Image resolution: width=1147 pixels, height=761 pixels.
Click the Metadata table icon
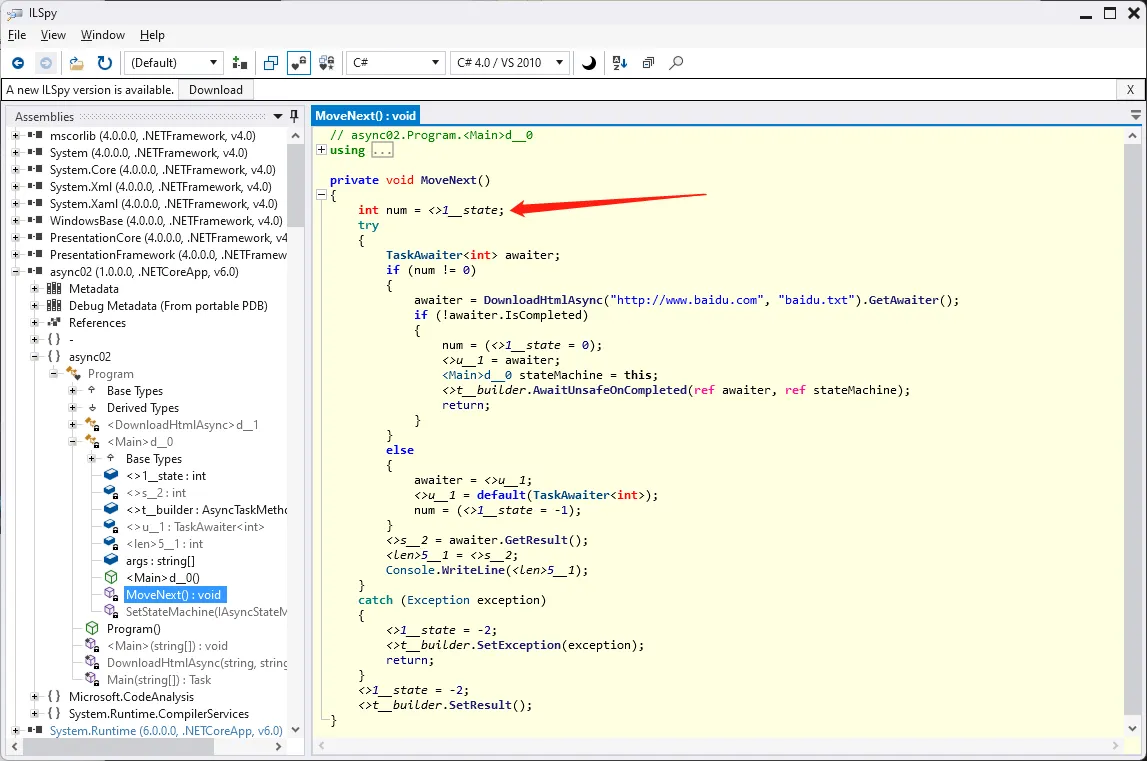point(54,288)
